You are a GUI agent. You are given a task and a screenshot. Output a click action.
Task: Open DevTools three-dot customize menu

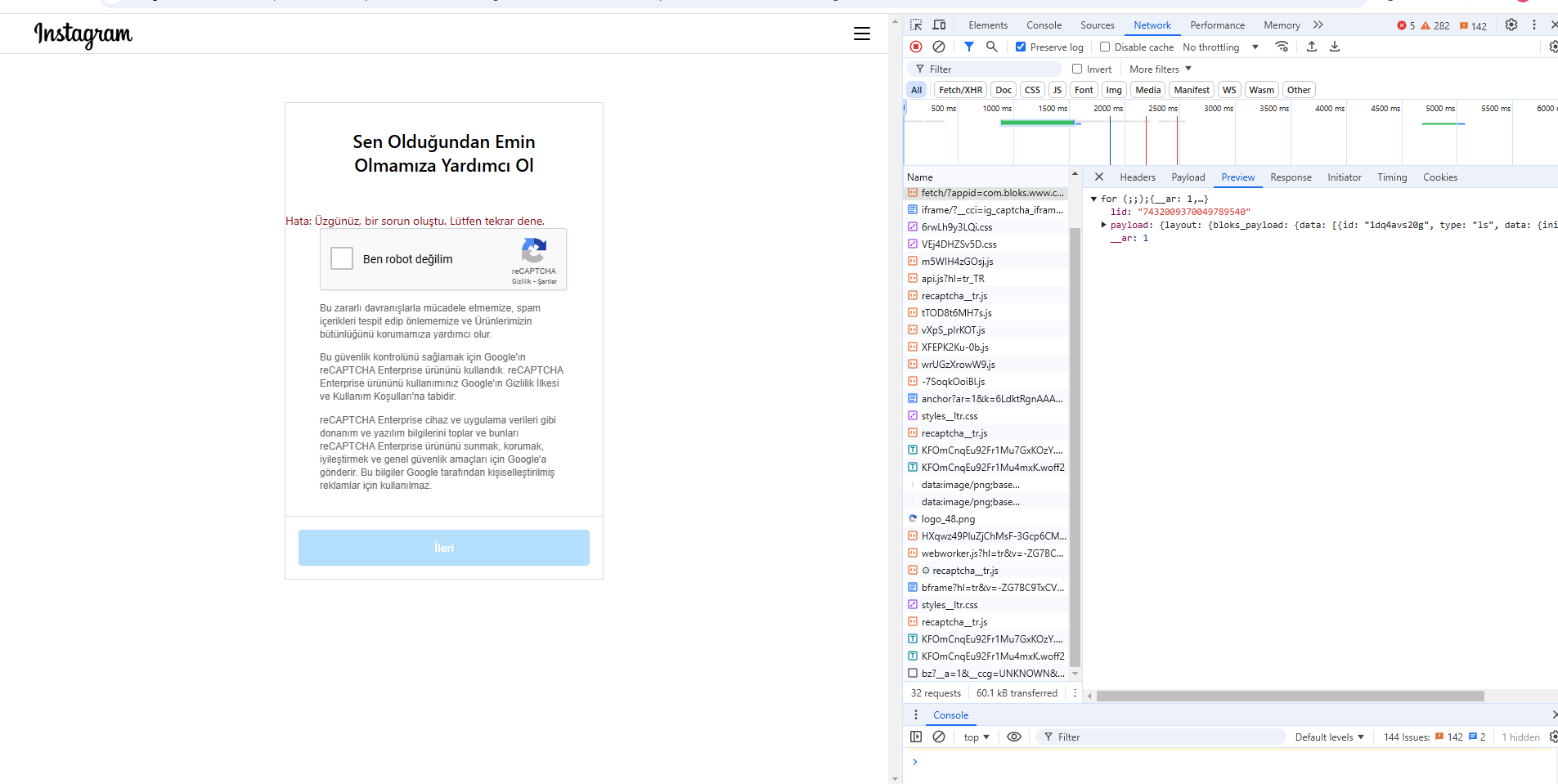[1534, 25]
